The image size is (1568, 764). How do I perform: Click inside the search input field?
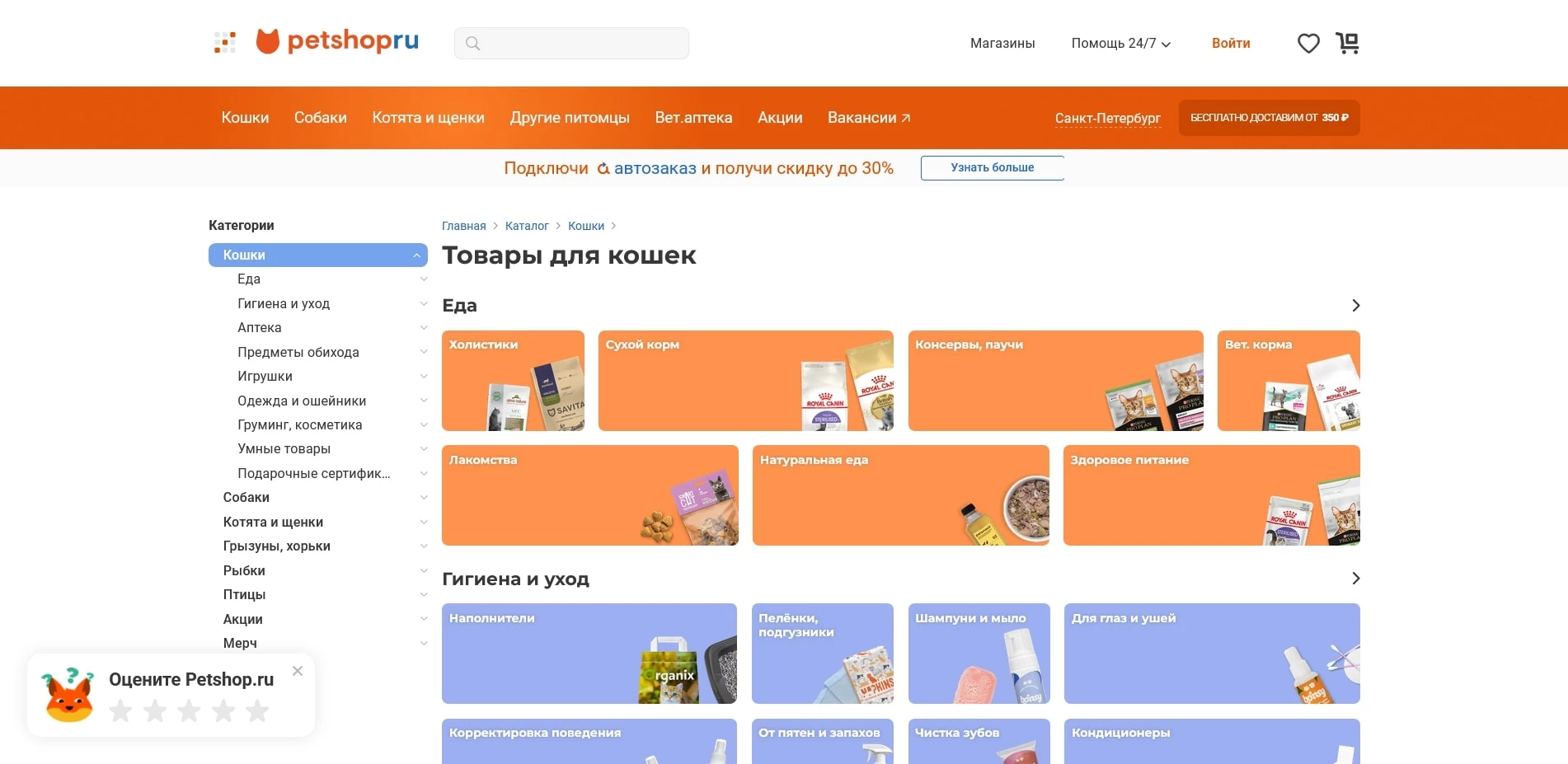[577, 43]
